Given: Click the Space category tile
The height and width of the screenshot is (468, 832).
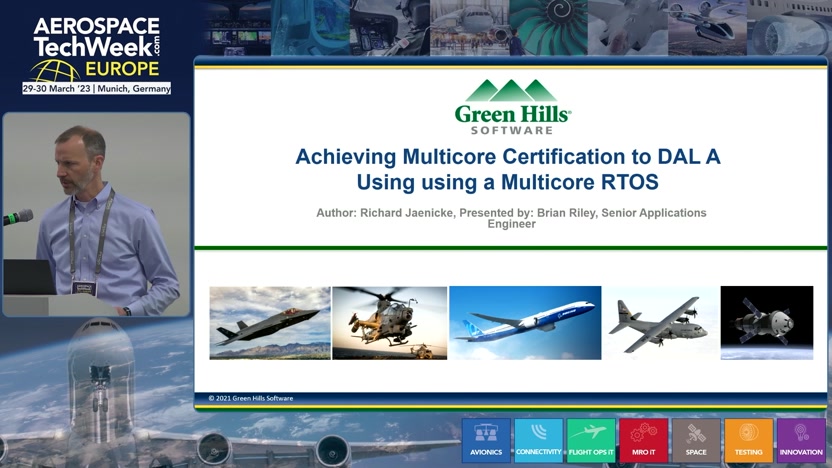Looking at the screenshot, I should coord(696,440).
